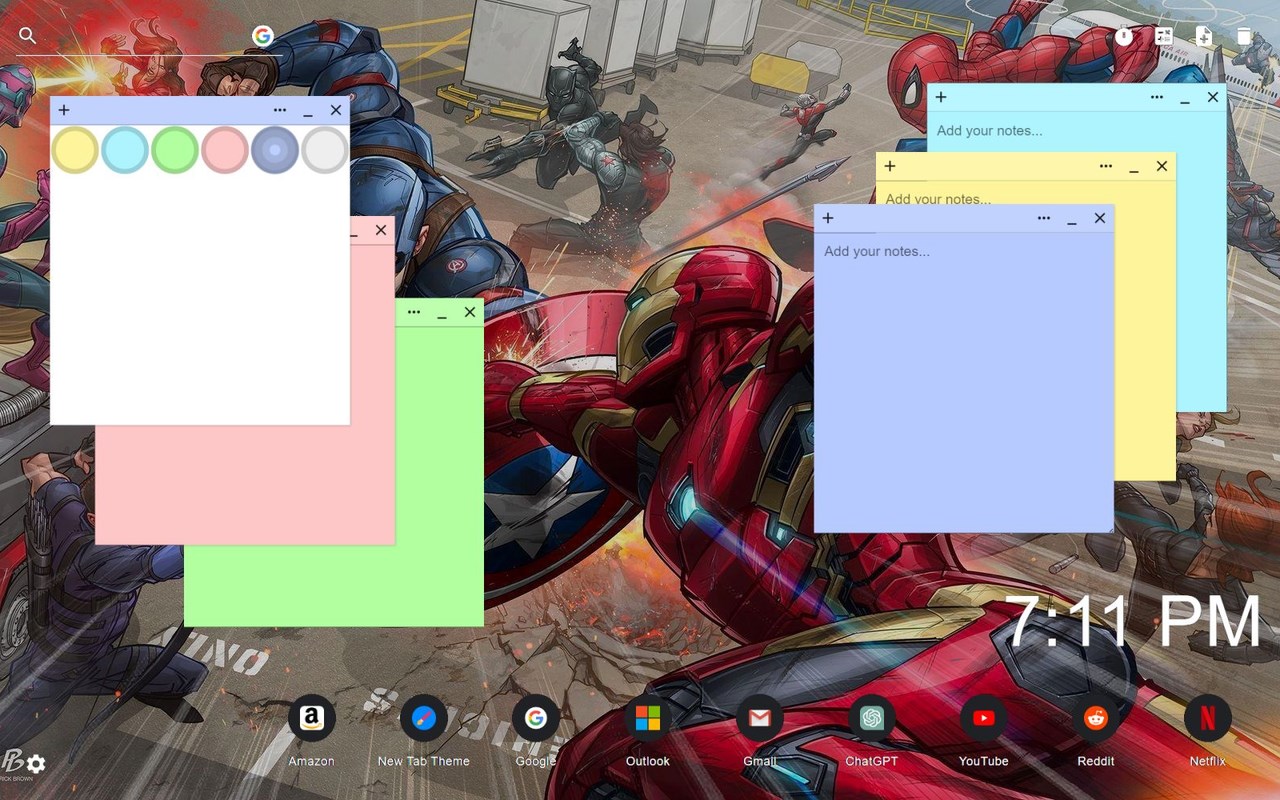Add new note from yellow note's plus

tap(890, 166)
